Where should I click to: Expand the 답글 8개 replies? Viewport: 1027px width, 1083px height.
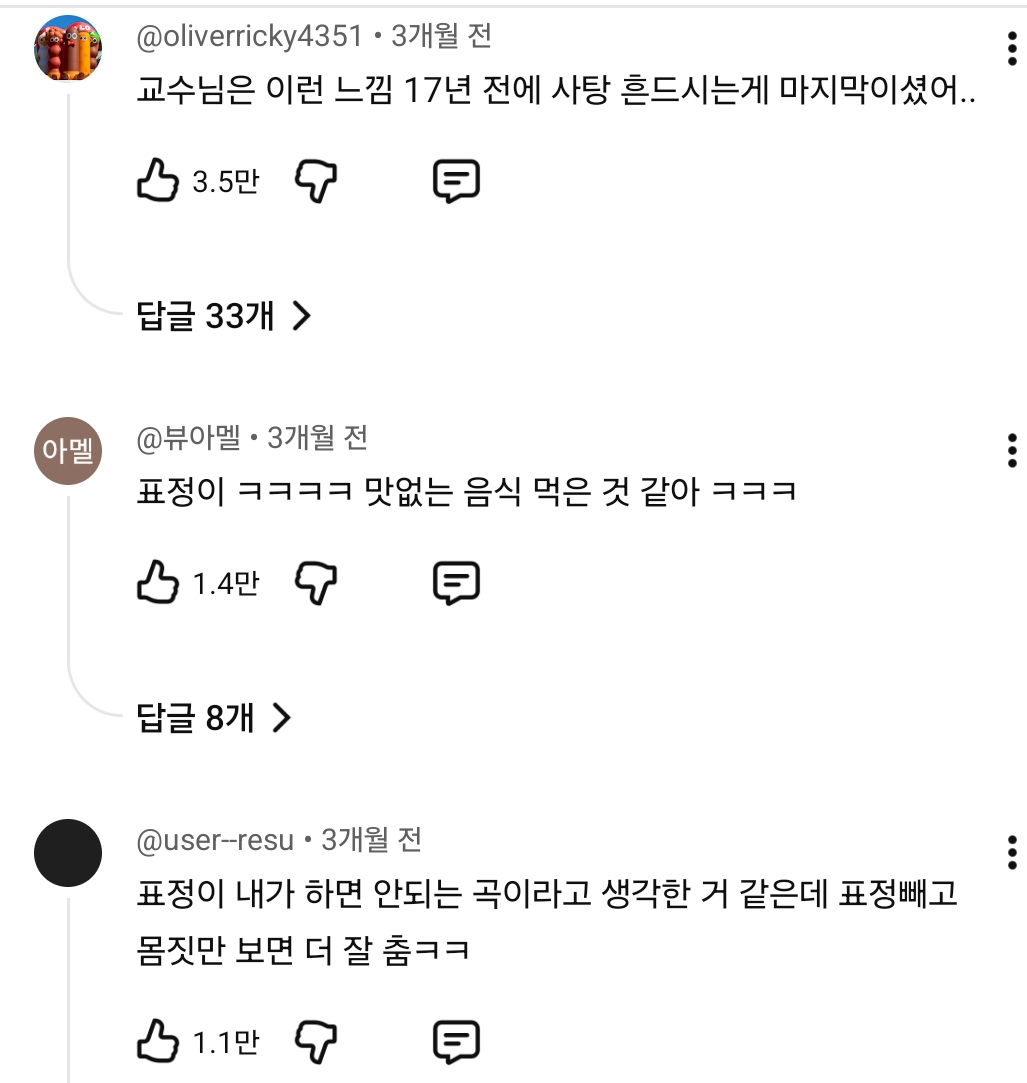[x=213, y=717]
